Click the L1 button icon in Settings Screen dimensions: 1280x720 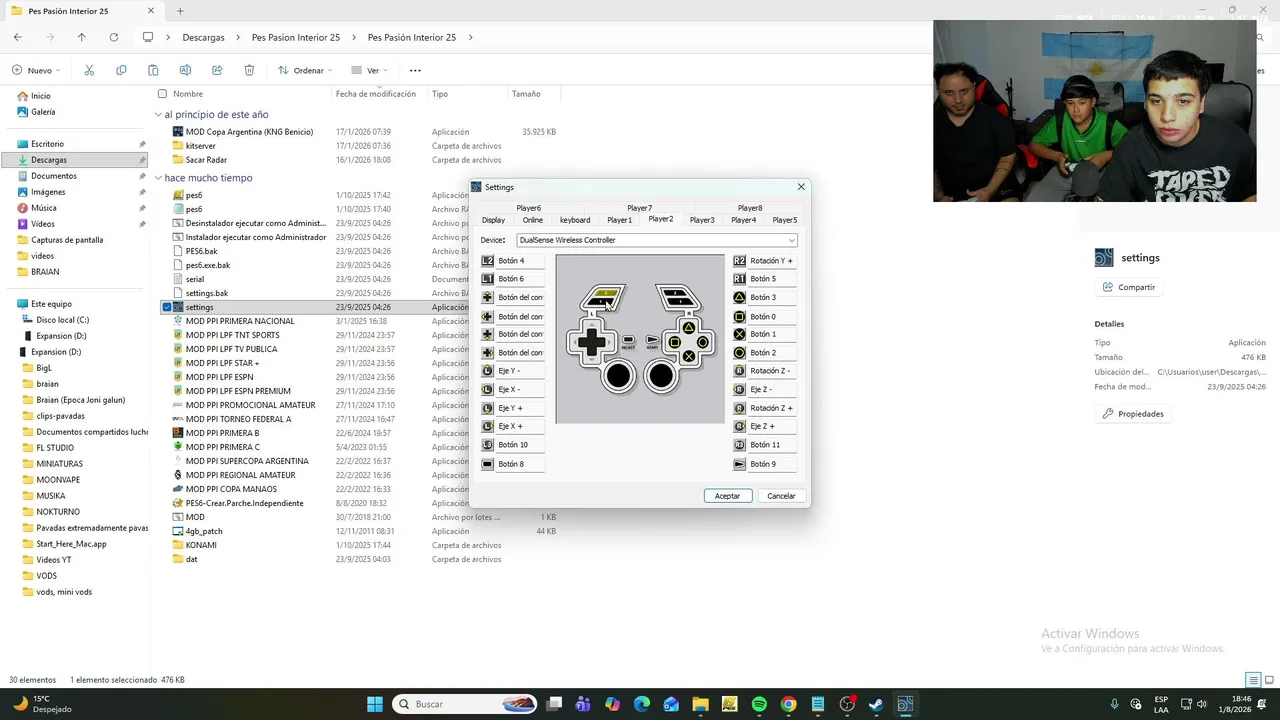(x=488, y=279)
